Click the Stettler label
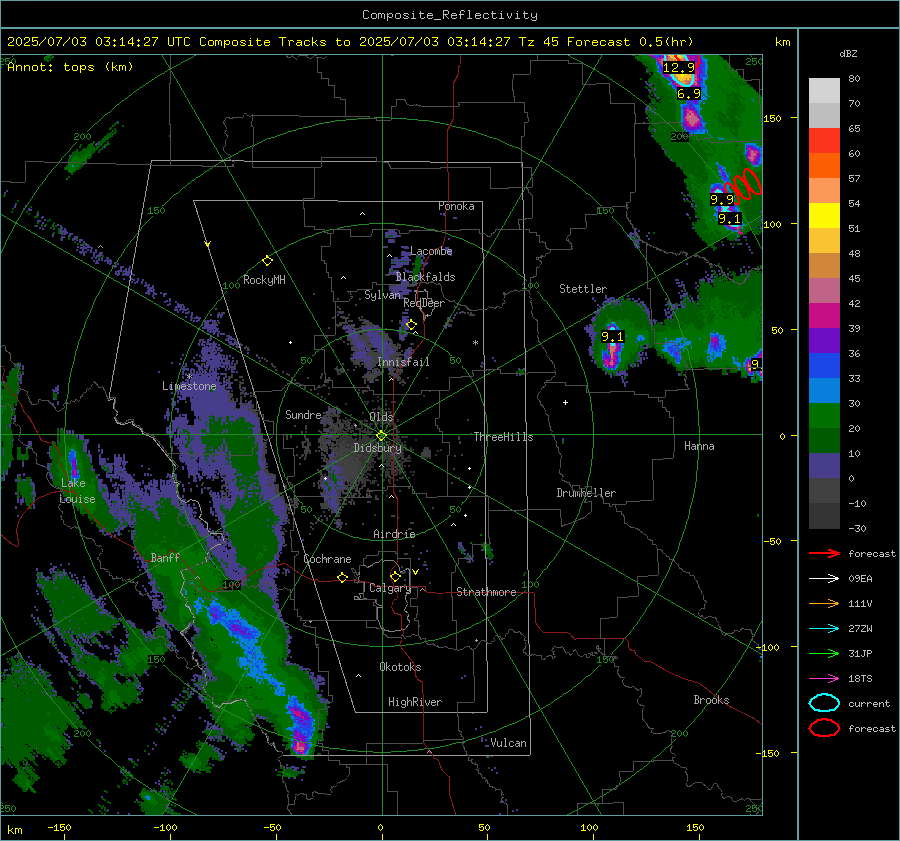The height and width of the screenshot is (841, 900). click(x=583, y=289)
